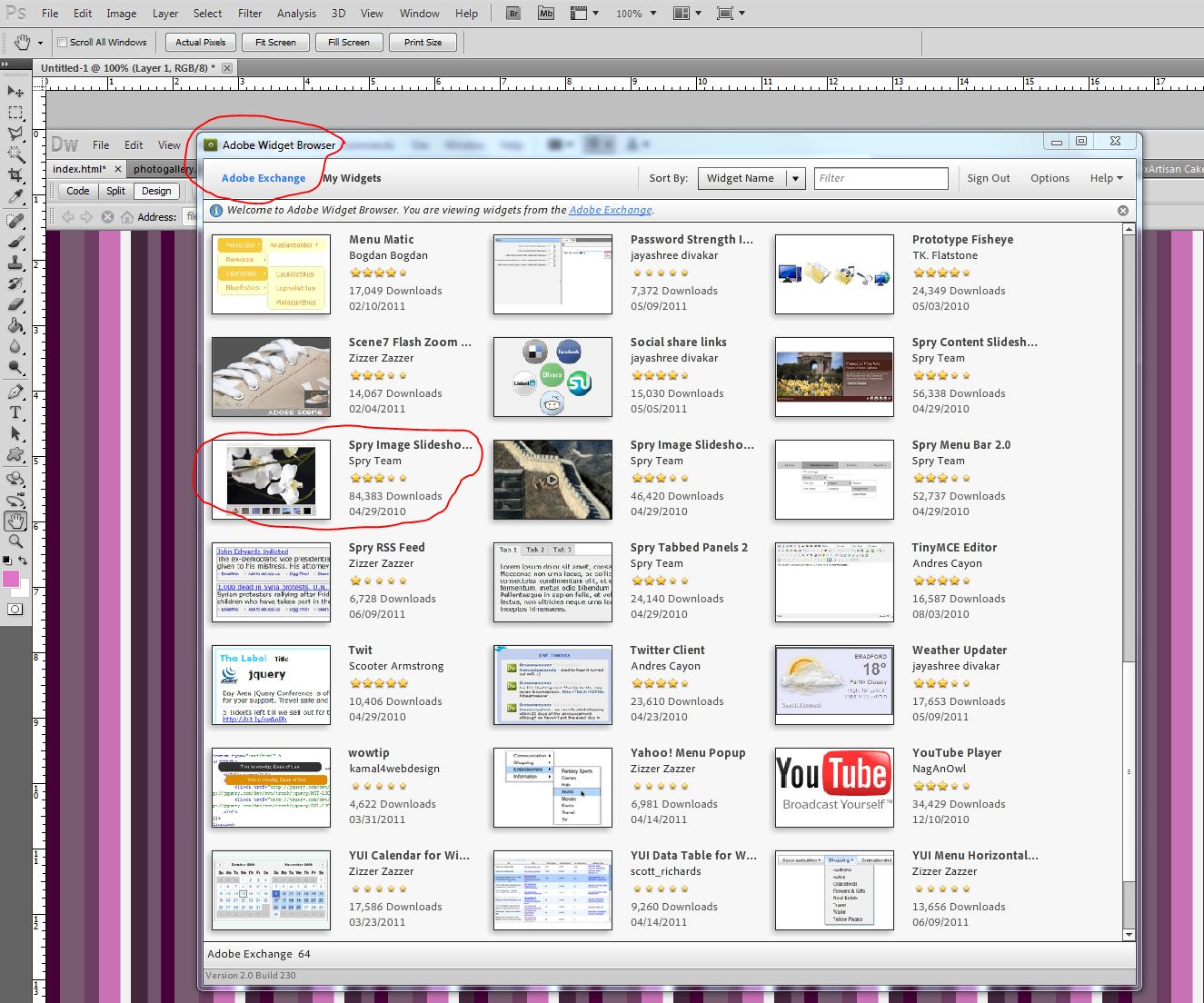Expand the Help menu in Widget Browser
Image resolution: width=1204 pixels, height=1003 pixels.
tap(1106, 178)
